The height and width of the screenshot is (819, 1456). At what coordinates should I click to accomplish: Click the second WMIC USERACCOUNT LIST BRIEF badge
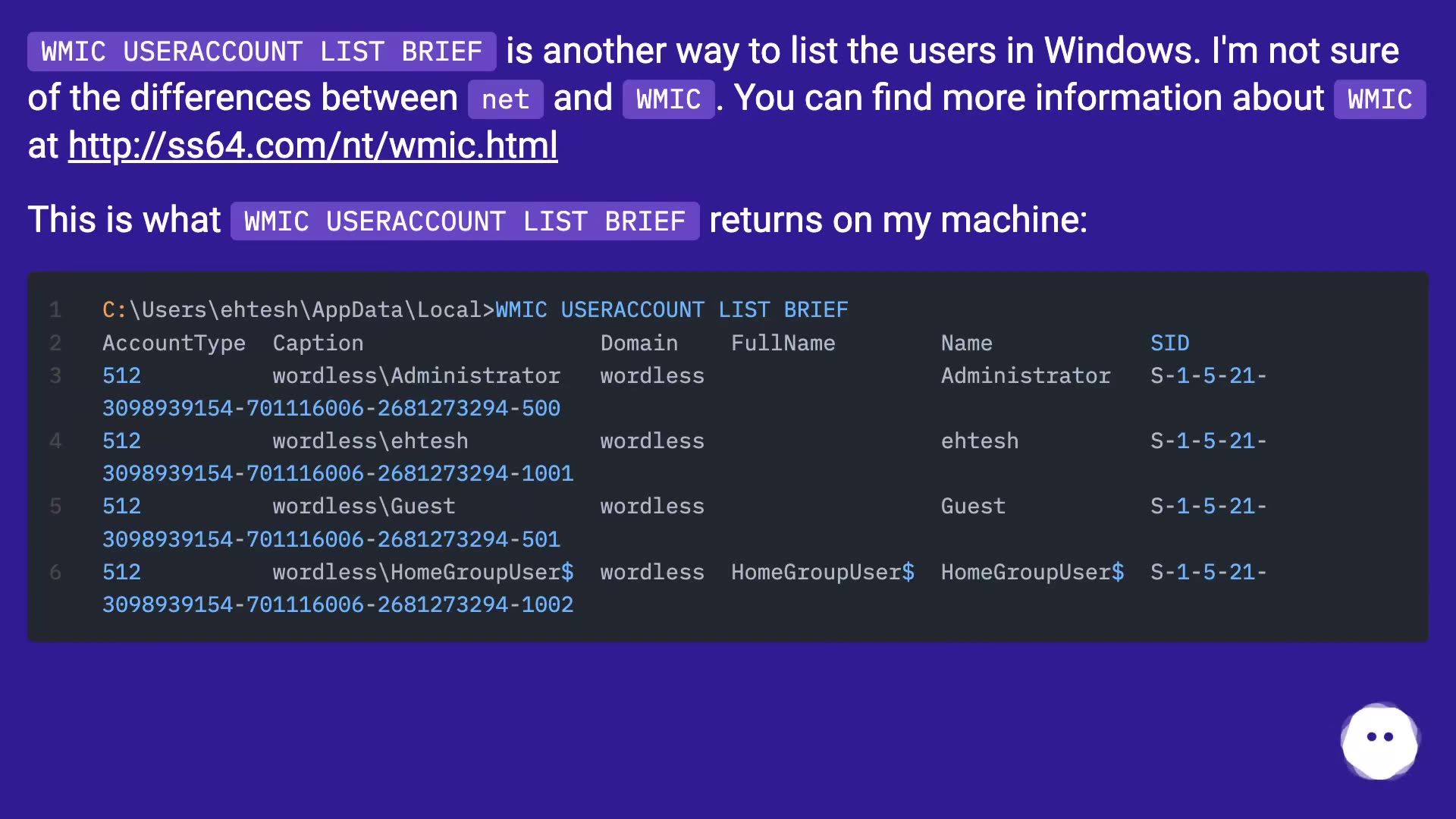[x=464, y=221]
